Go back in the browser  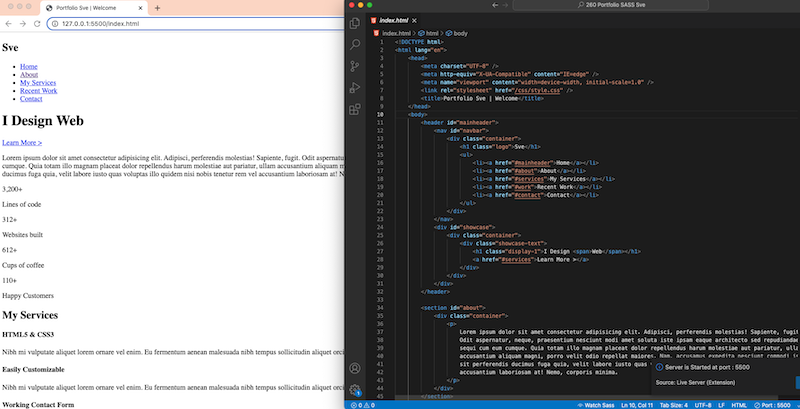pos(8,24)
